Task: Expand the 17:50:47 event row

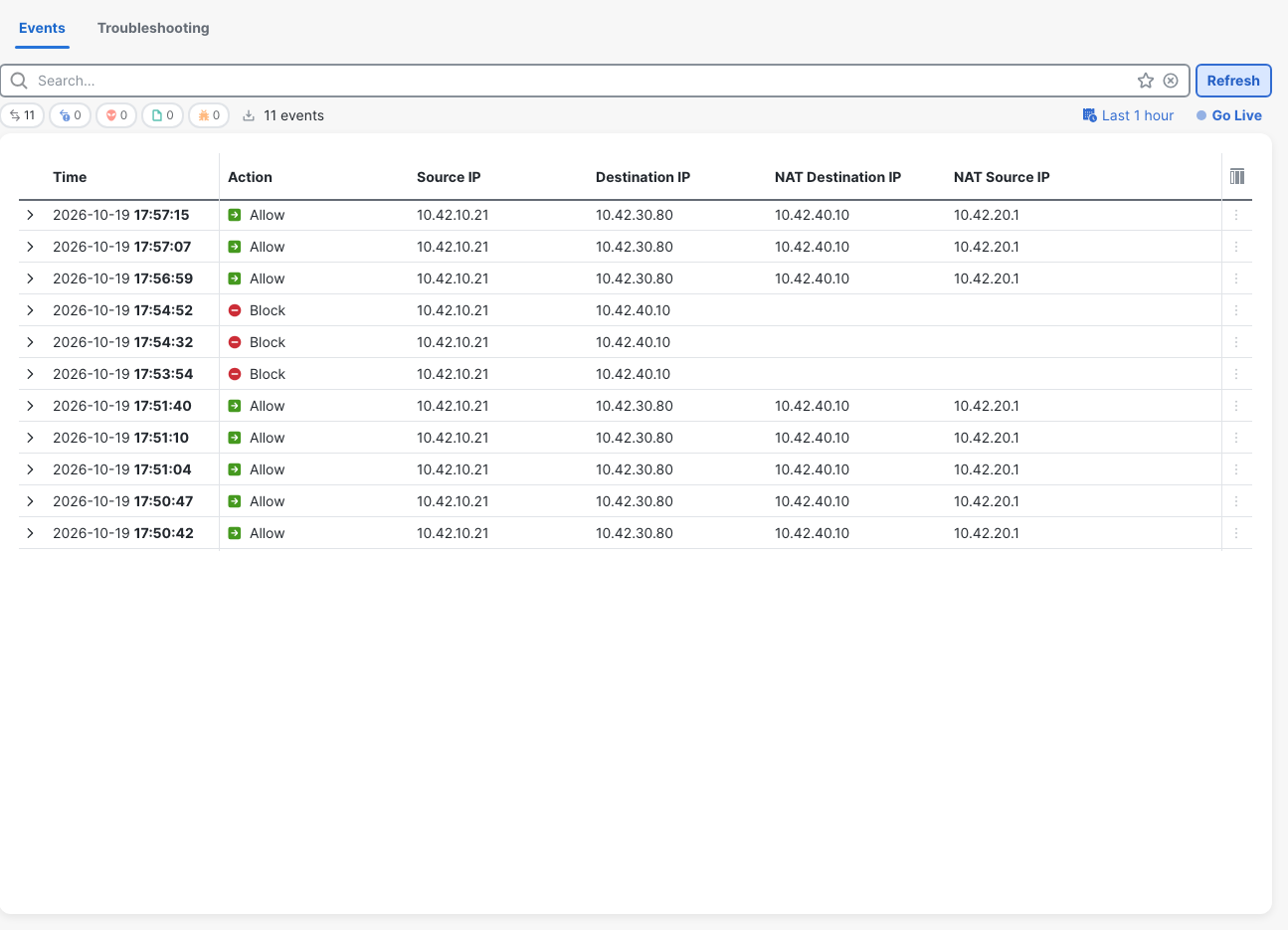Action: click(31, 501)
